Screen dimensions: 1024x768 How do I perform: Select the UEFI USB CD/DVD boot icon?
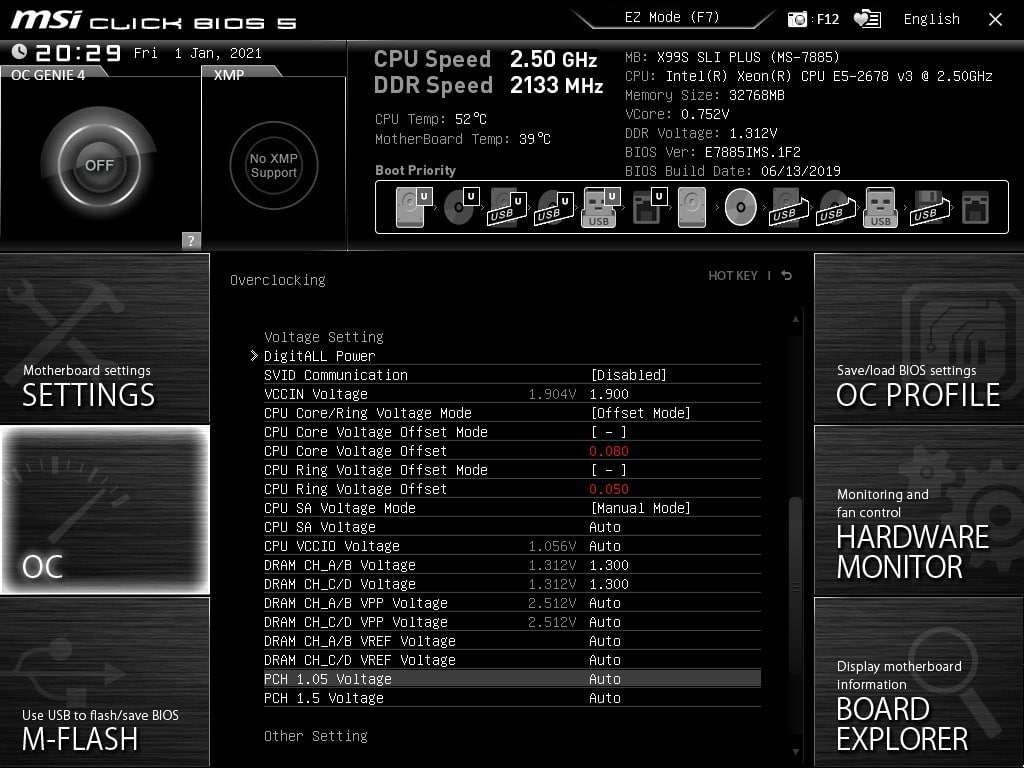pos(554,207)
